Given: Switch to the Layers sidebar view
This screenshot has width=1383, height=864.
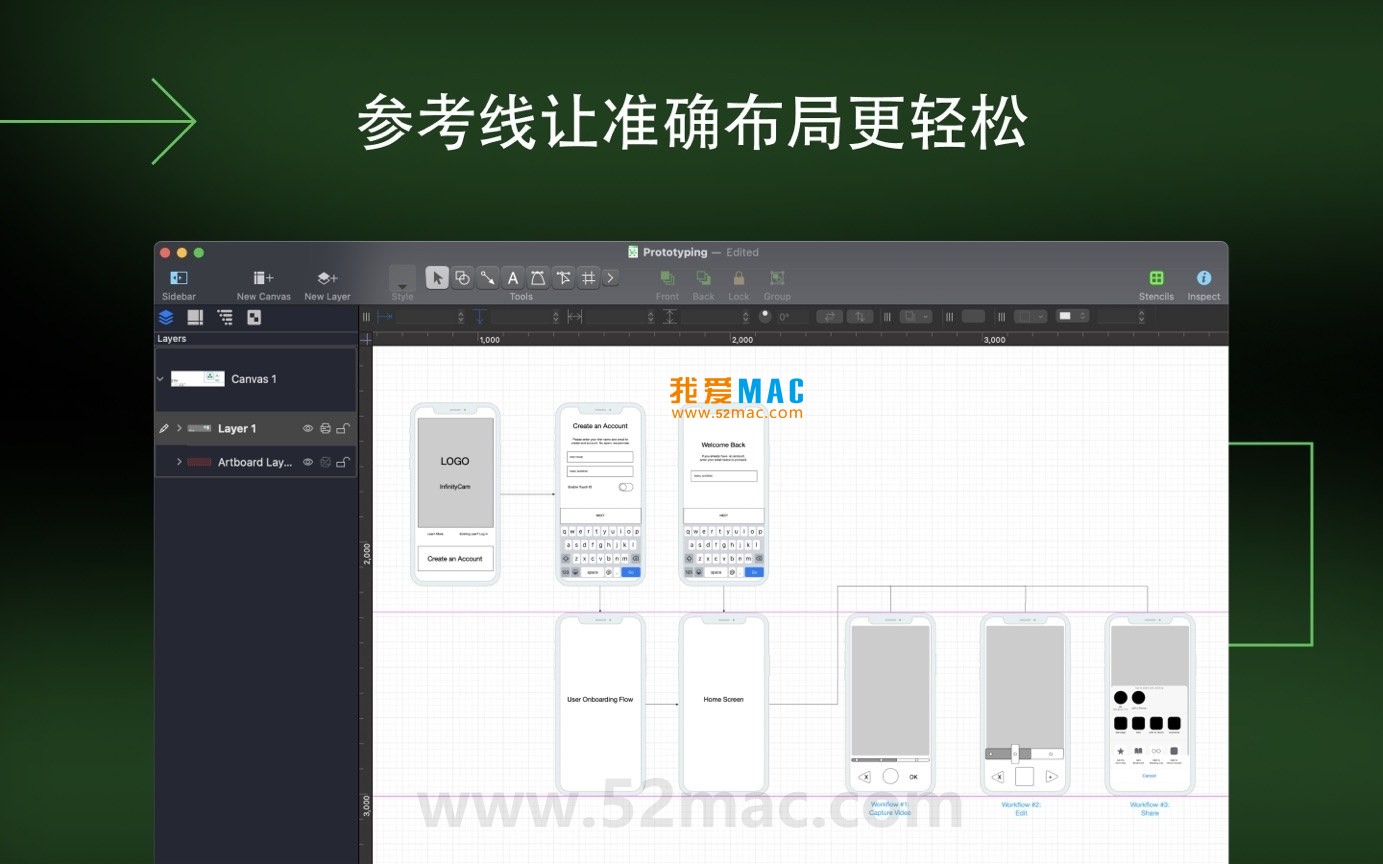Looking at the screenshot, I should 164,317.
